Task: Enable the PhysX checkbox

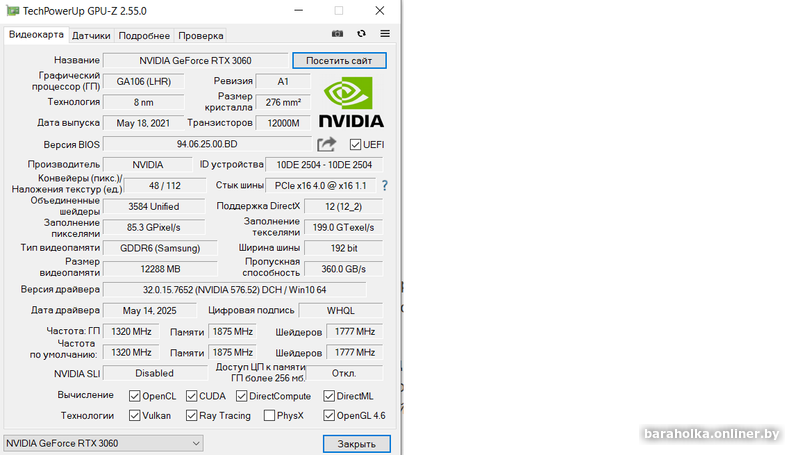Action: coord(269,416)
